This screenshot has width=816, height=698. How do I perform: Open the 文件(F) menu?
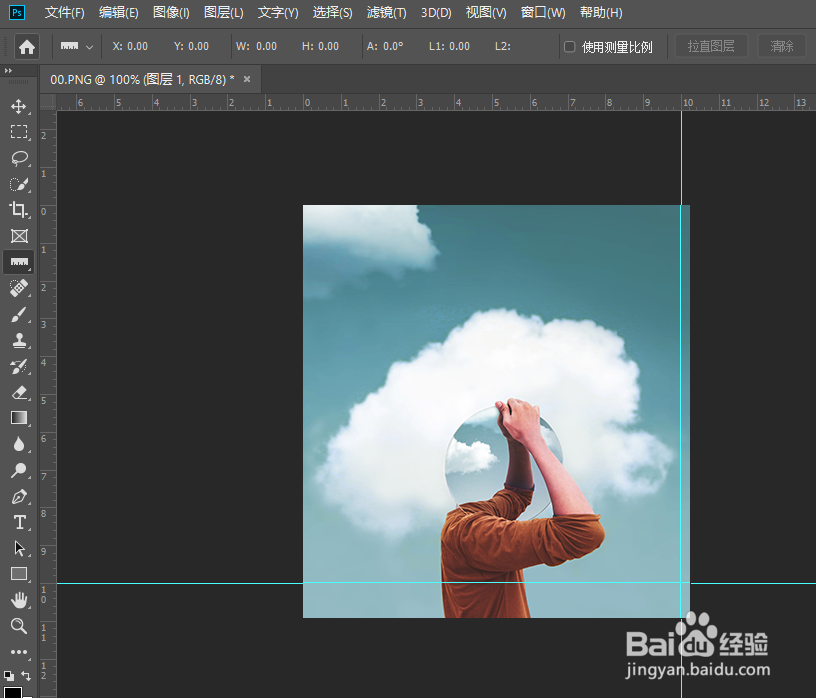[65, 12]
